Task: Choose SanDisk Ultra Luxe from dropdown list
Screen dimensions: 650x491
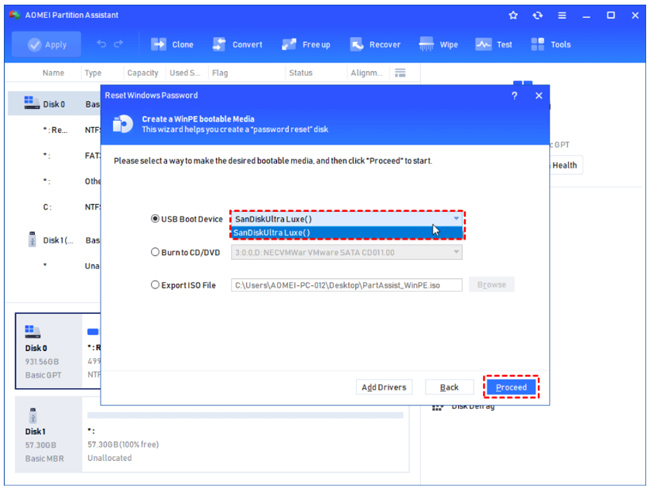Action: coord(347,233)
